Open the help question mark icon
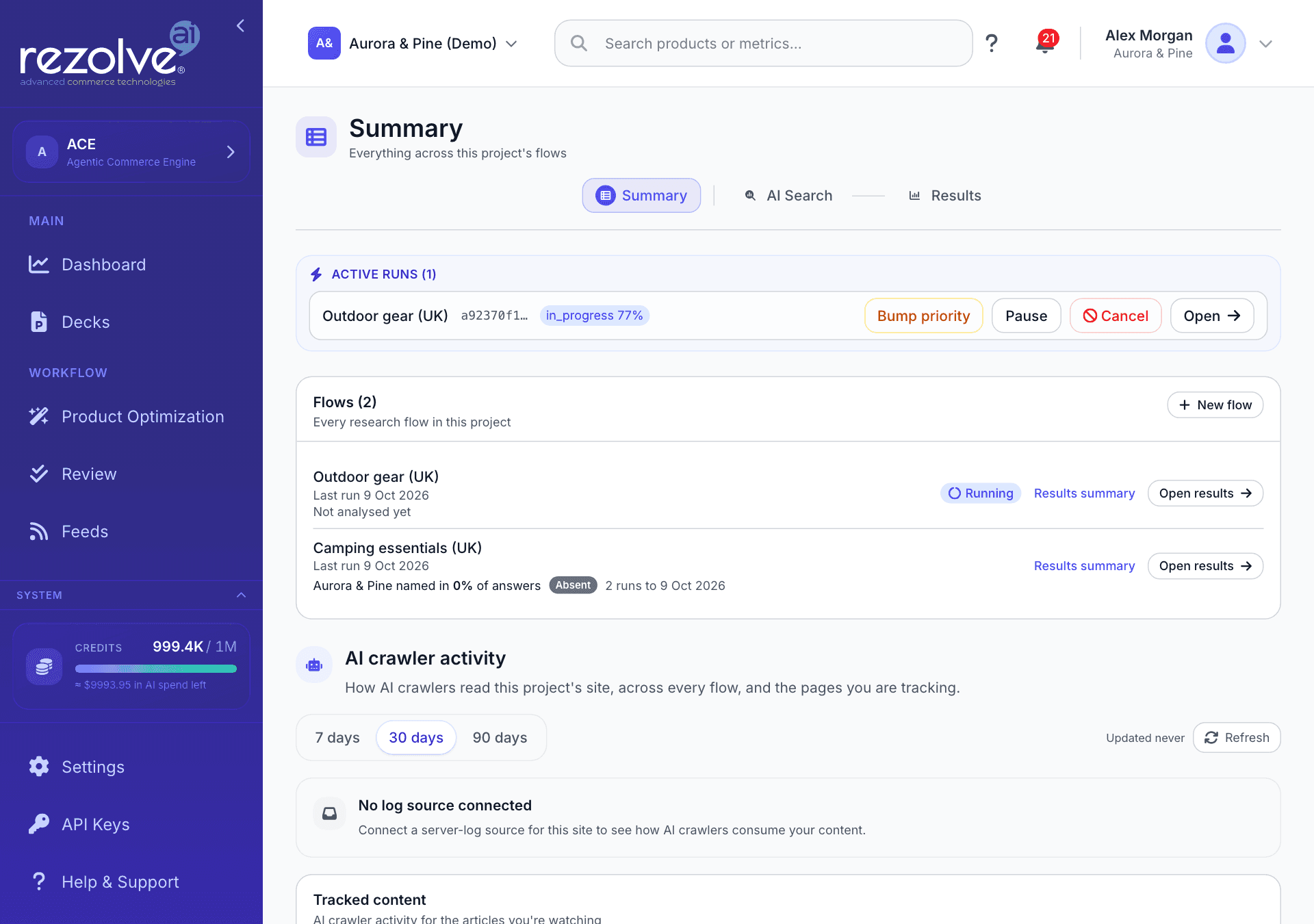Screen dimensions: 1314x924 pos(991,43)
